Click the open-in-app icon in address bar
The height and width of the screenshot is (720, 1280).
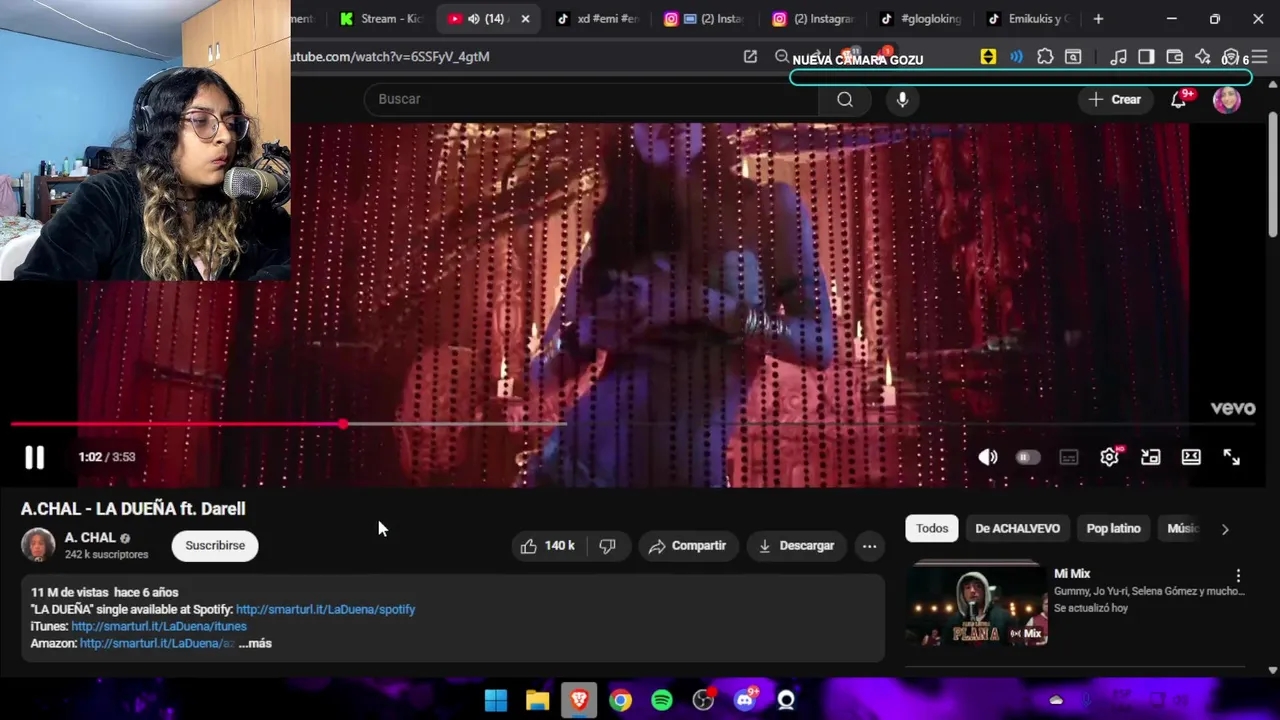pyautogui.click(x=750, y=57)
